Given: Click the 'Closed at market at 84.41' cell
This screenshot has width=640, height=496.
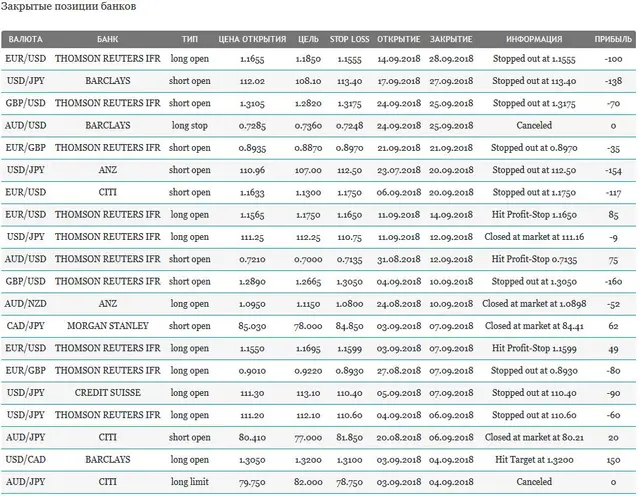Looking at the screenshot, I should tap(534, 326).
